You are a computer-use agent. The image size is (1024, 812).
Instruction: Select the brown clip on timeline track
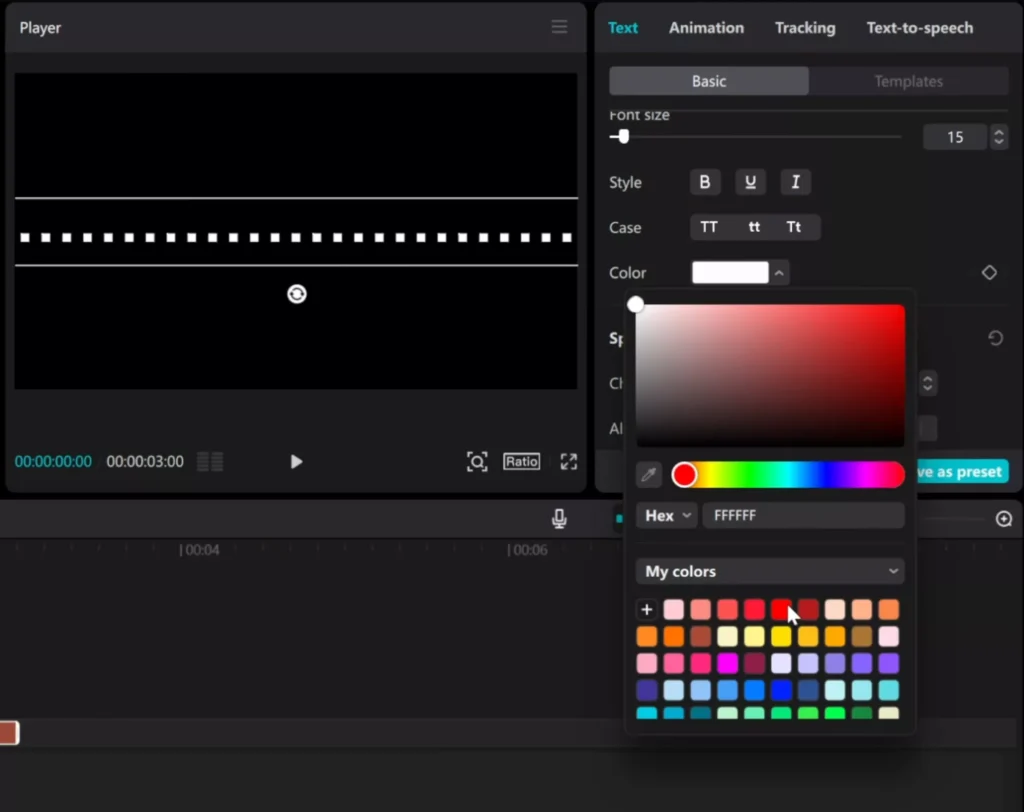pos(9,733)
